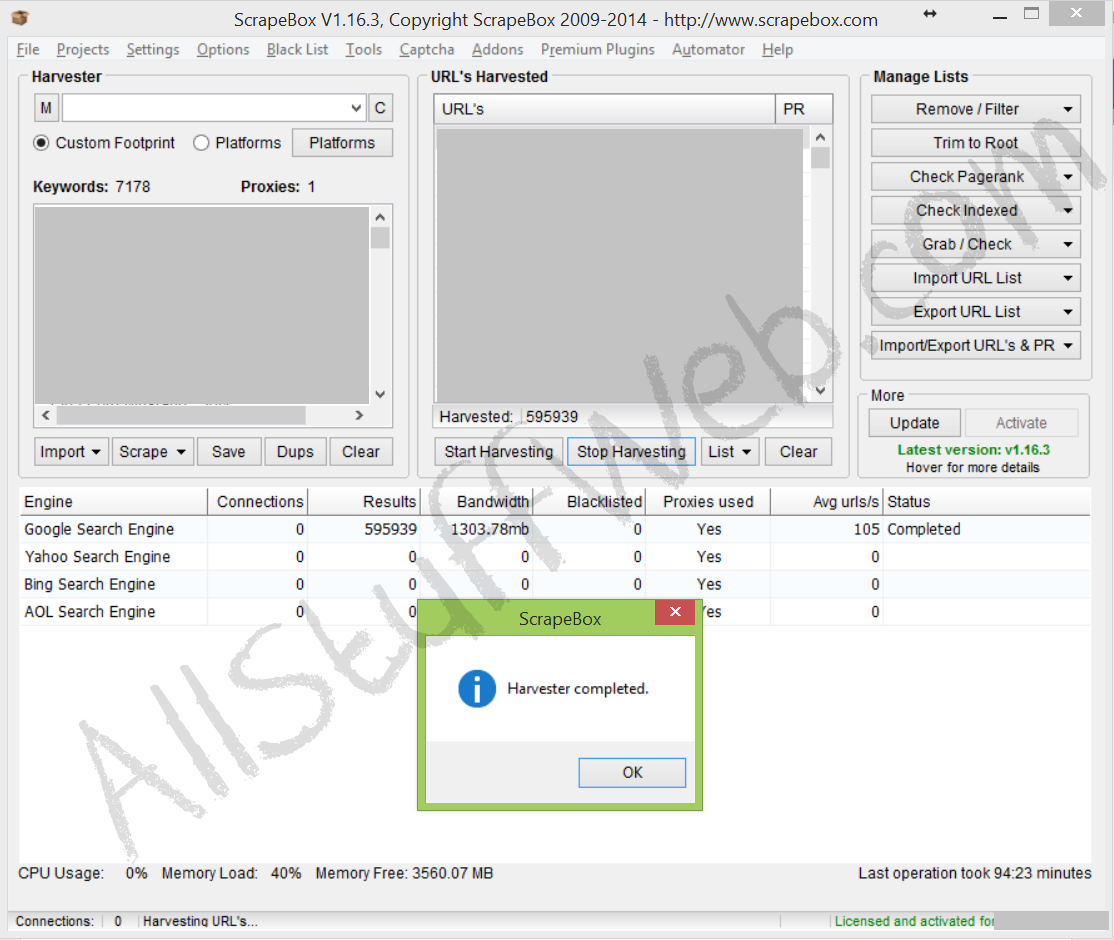1114x940 pixels.
Task: Click keywords list scroll left arrow
Action: (x=45, y=415)
